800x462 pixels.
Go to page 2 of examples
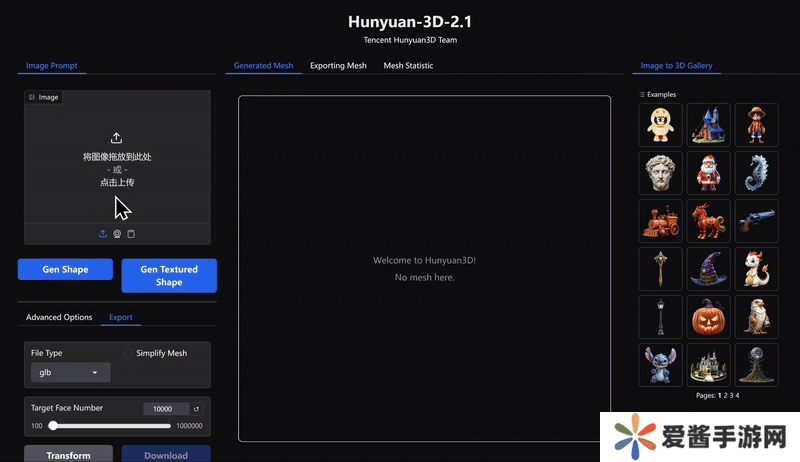[x=725, y=396]
